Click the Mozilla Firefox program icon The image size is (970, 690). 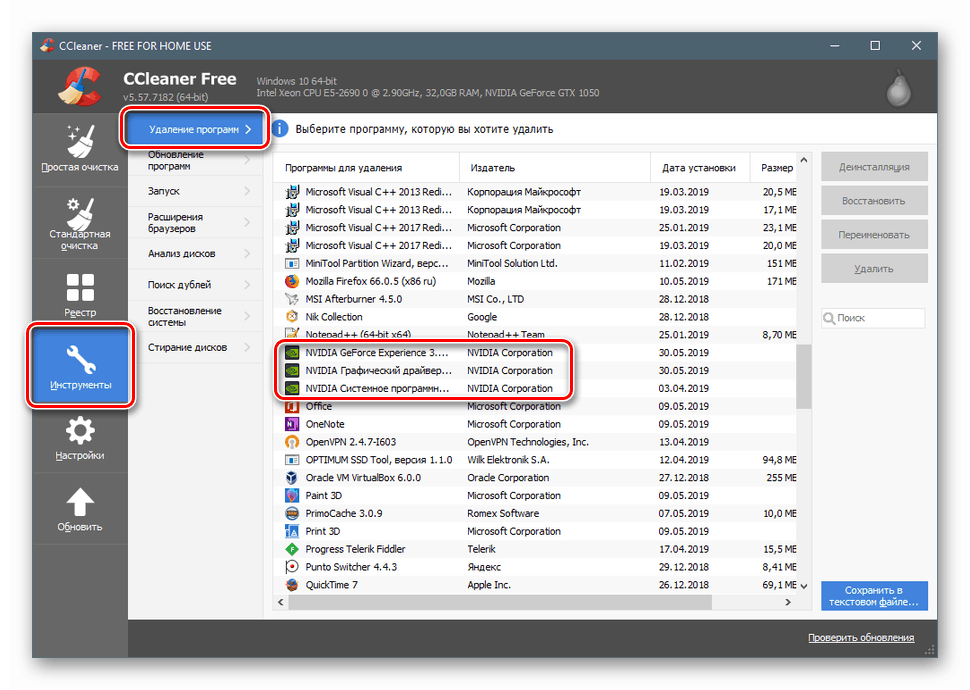pyautogui.click(x=293, y=281)
